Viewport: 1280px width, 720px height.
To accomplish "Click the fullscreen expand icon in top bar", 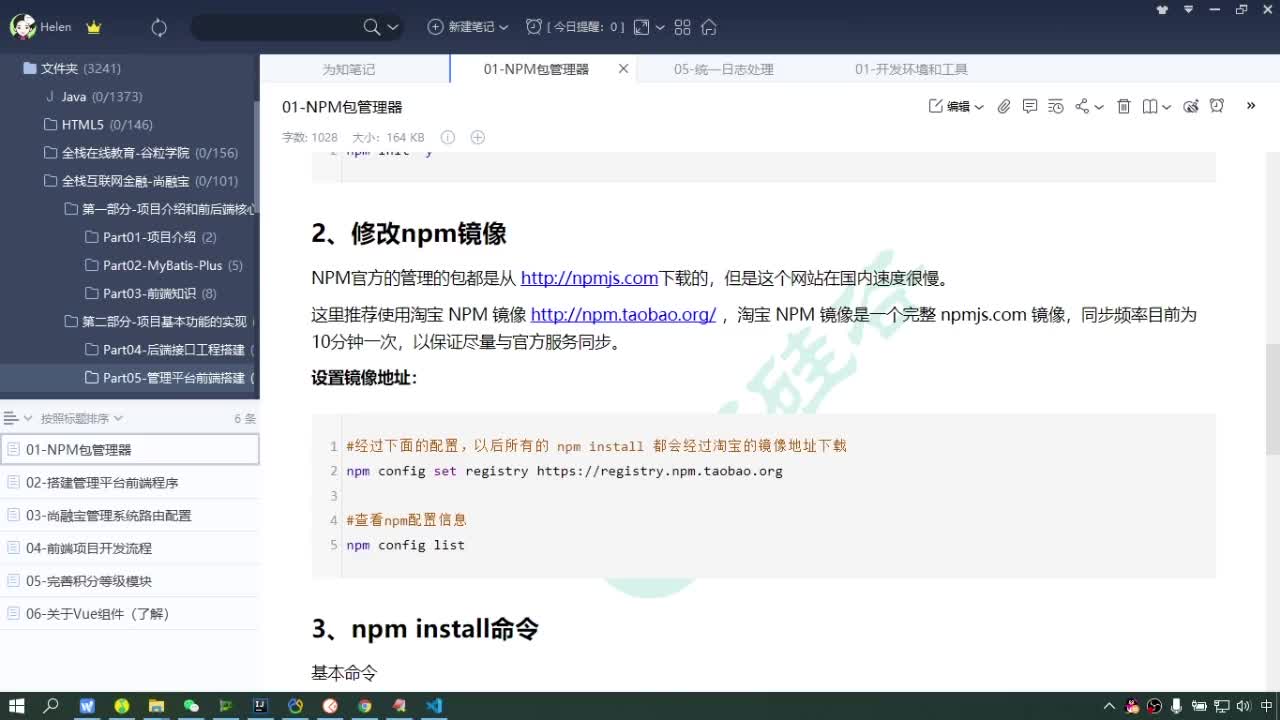I will pos(642,27).
